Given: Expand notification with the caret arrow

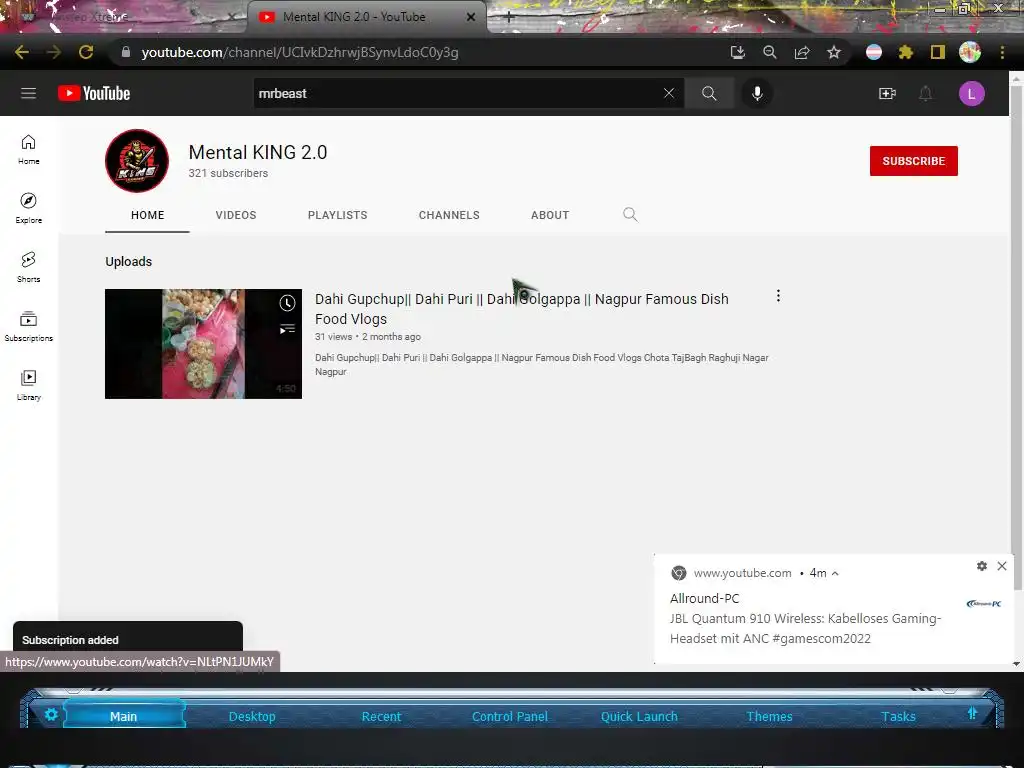Looking at the screenshot, I should 835,573.
